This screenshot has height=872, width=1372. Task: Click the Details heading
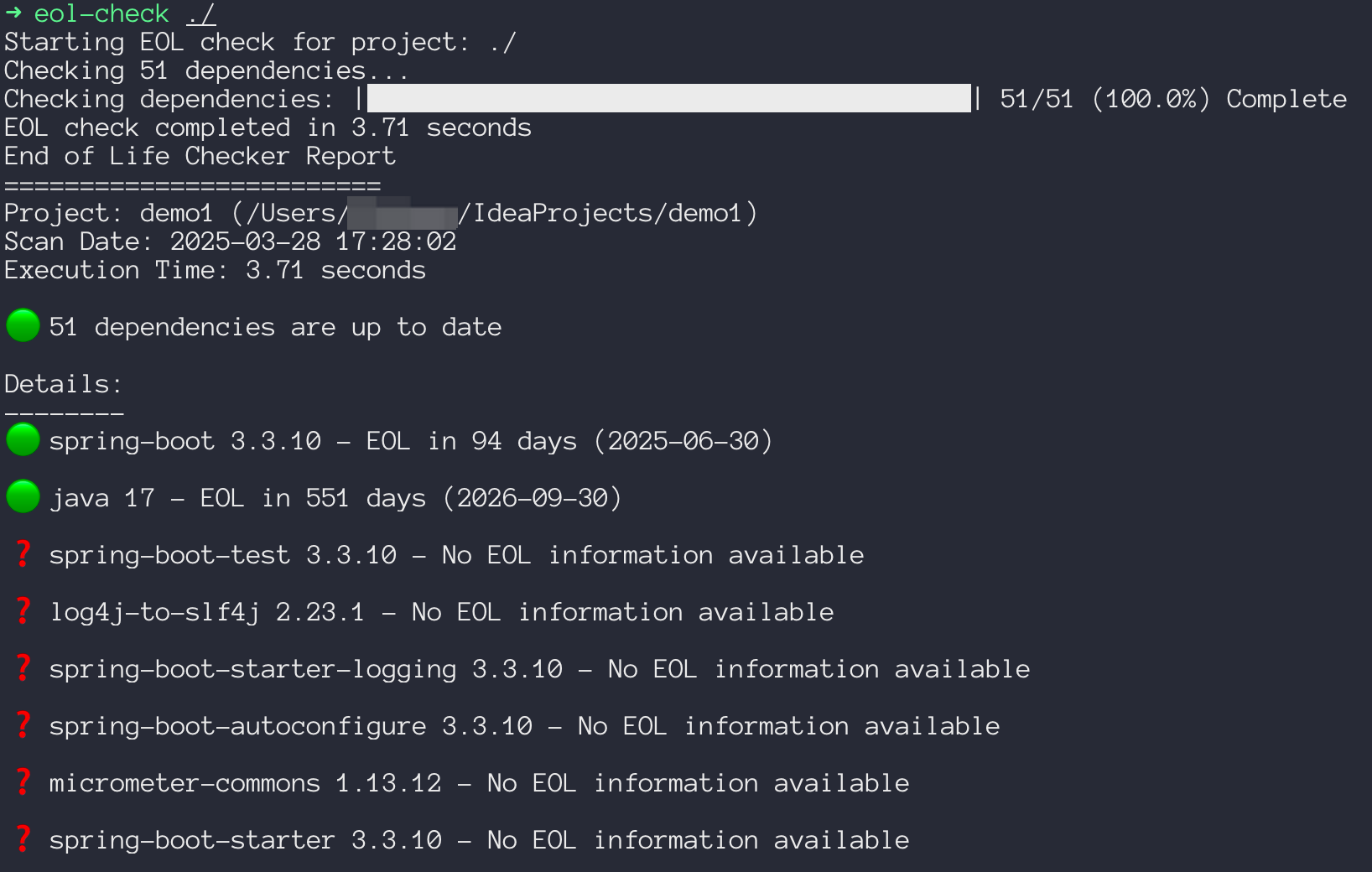[x=63, y=384]
